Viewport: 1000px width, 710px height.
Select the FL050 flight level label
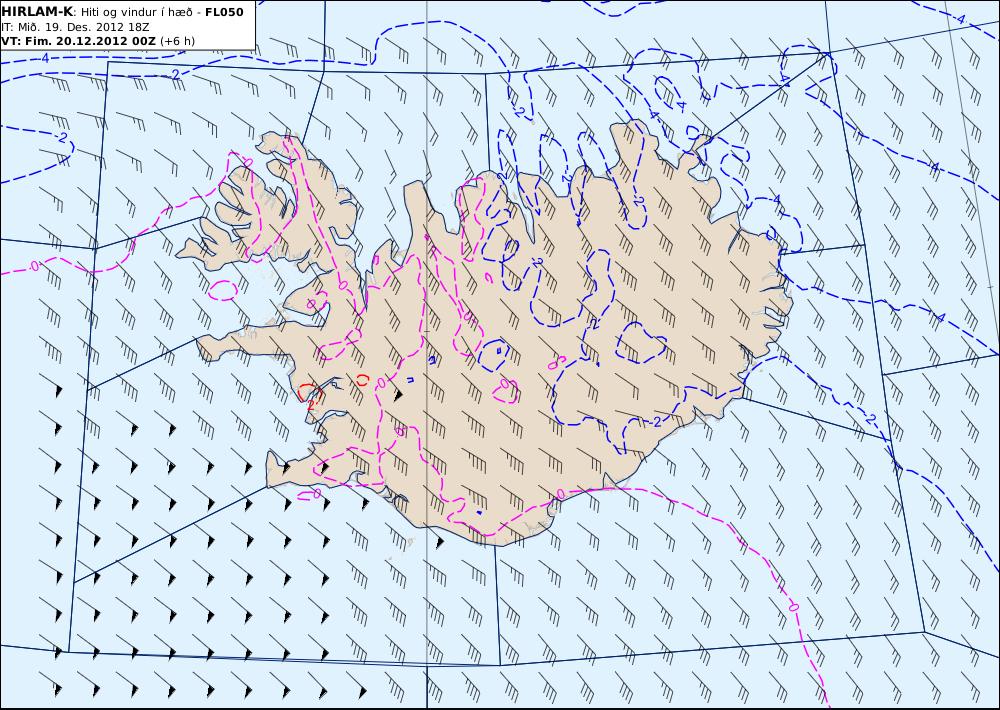pyautogui.click(x=224, y=12)
